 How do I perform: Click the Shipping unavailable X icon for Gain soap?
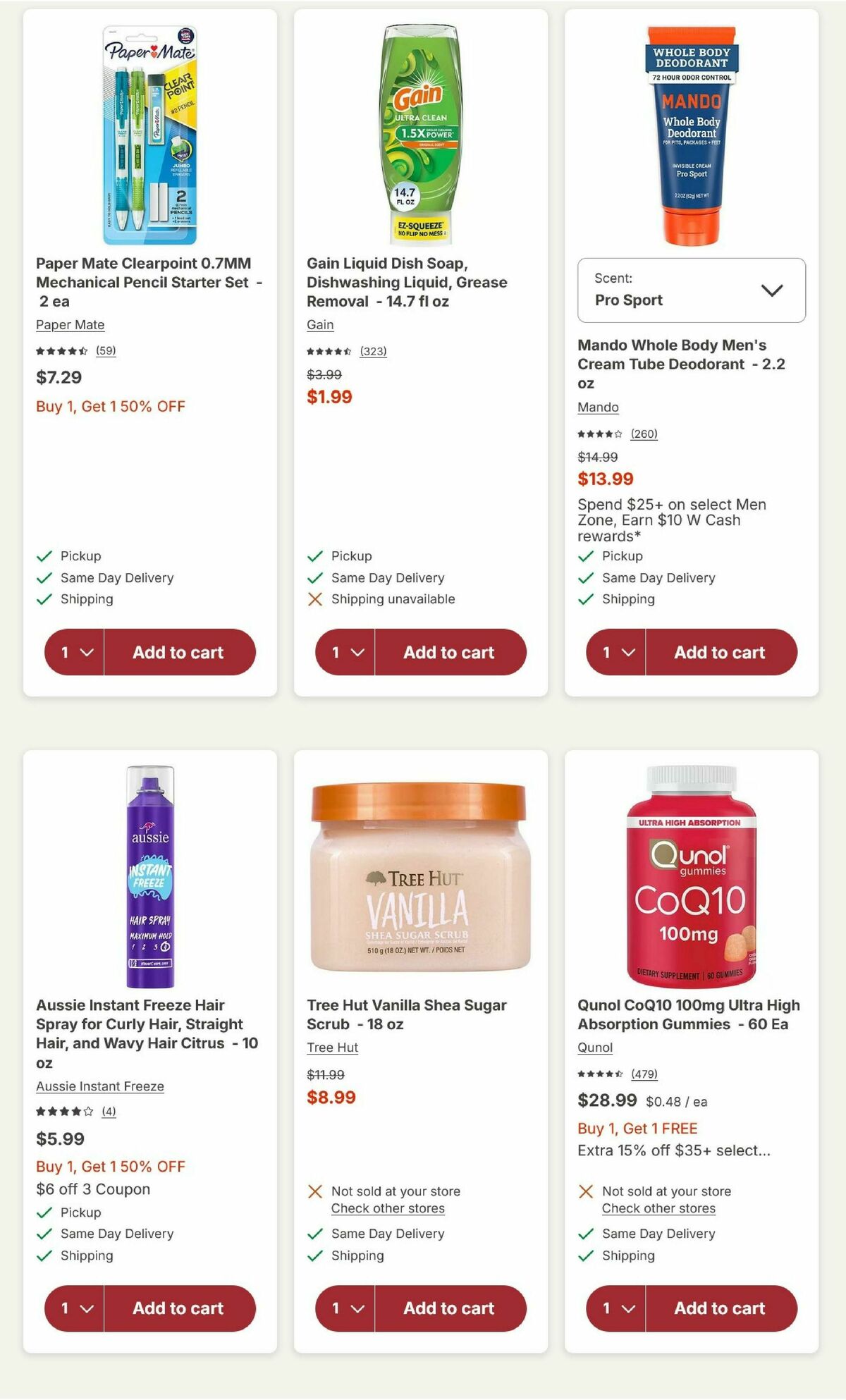(x=314, y=599)
